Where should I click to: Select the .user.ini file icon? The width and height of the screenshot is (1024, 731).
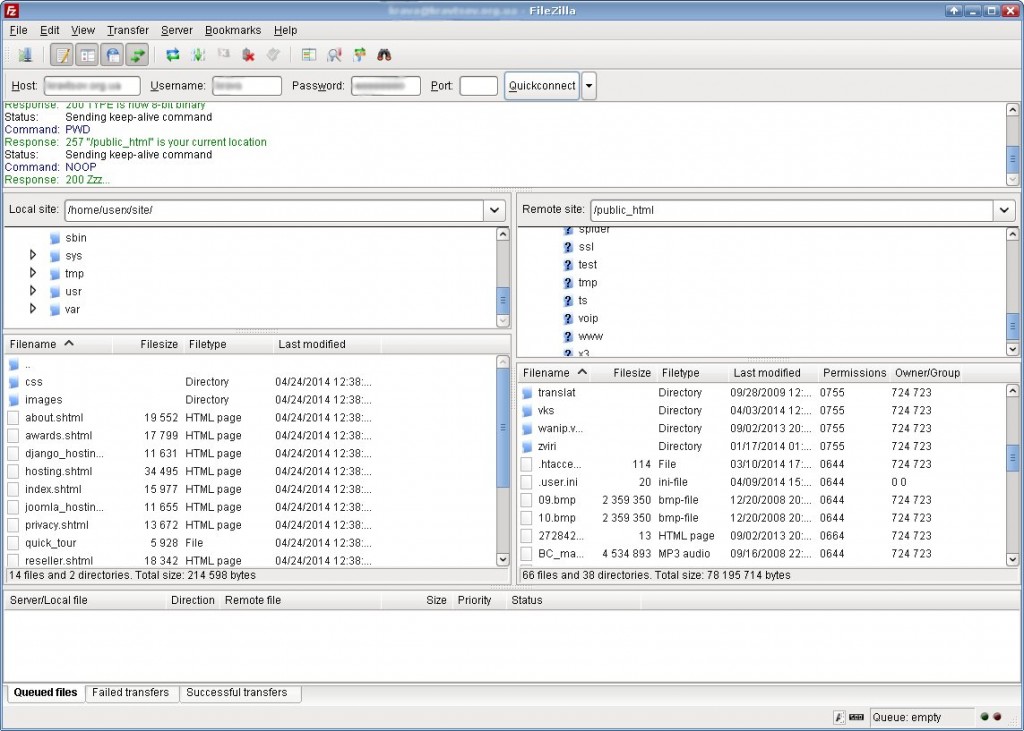coord(526,482)
